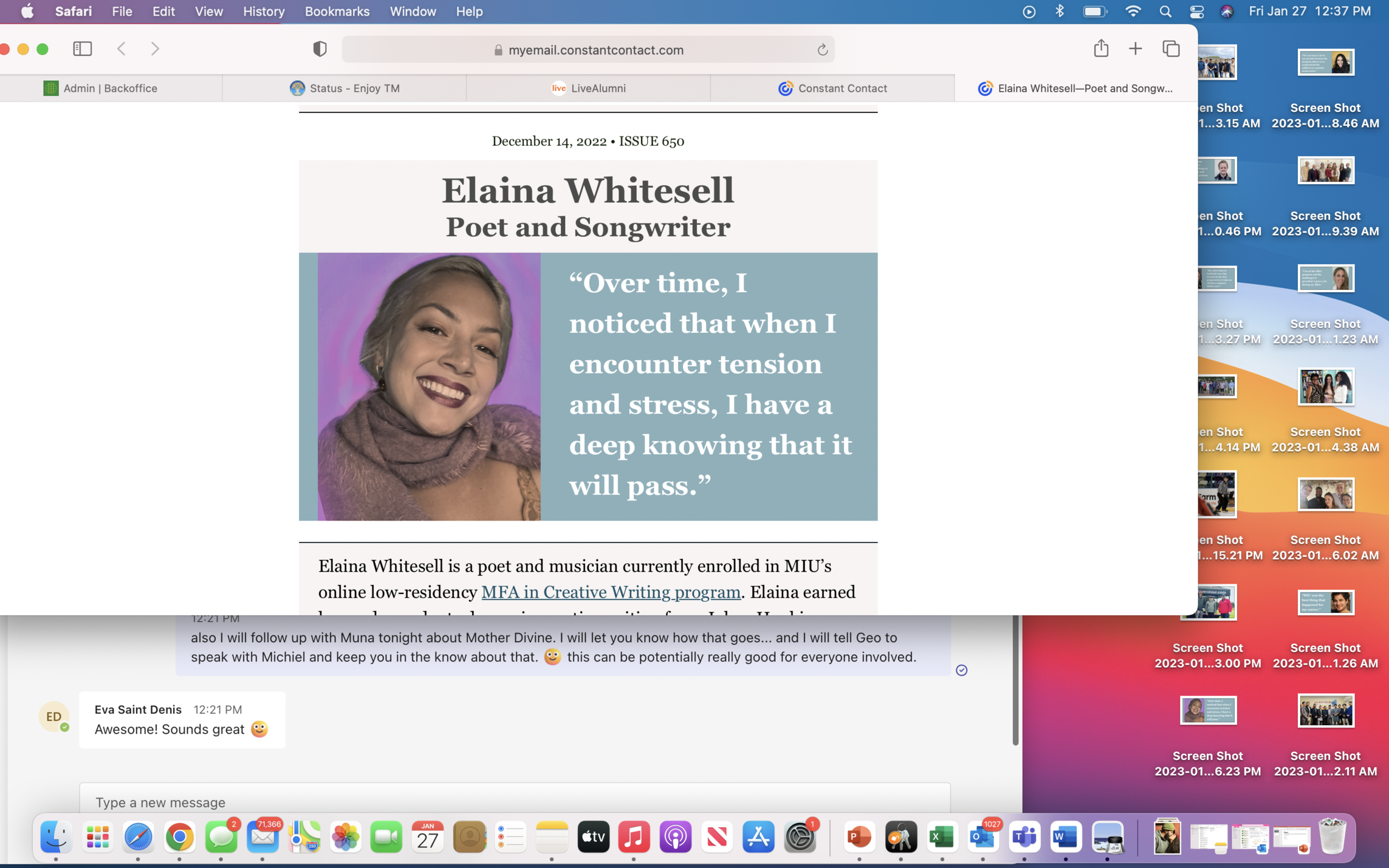Toggle the Safari sidebar
This screenshot has height=868, width=1389.
pyautogui.click(x=82, y=49)
